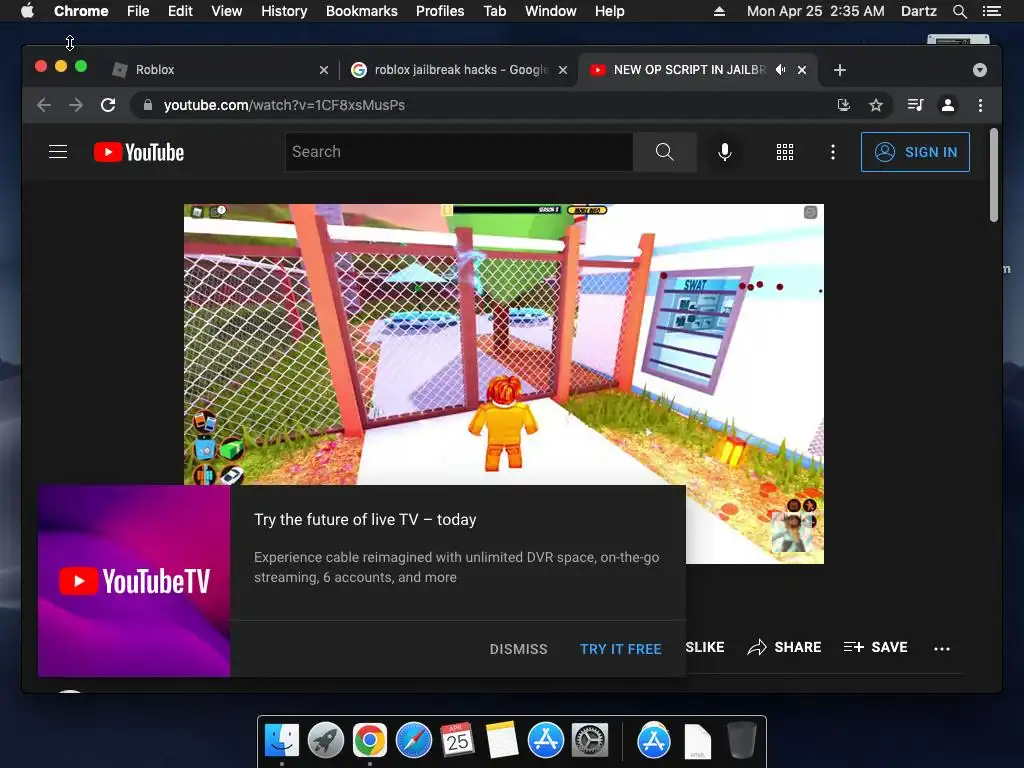This screenshot has width=1024, height=768.
Task: Open Chrome from the Dock
Action: pos(370,741)
